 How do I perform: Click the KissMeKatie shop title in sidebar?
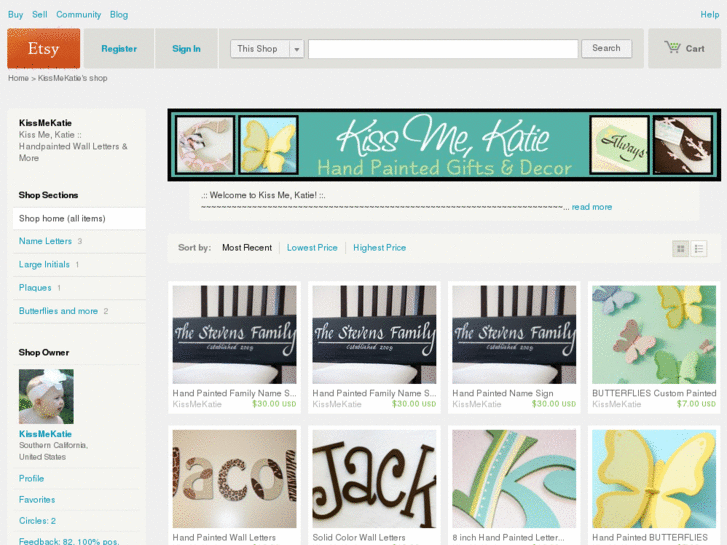(45, 123)
